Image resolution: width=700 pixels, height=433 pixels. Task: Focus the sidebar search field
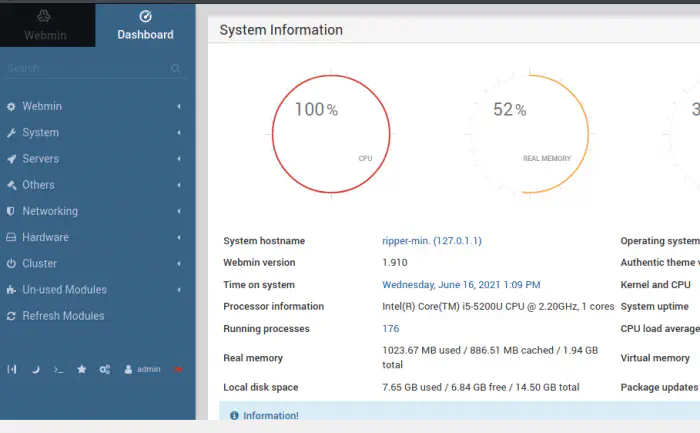[85, 69]
